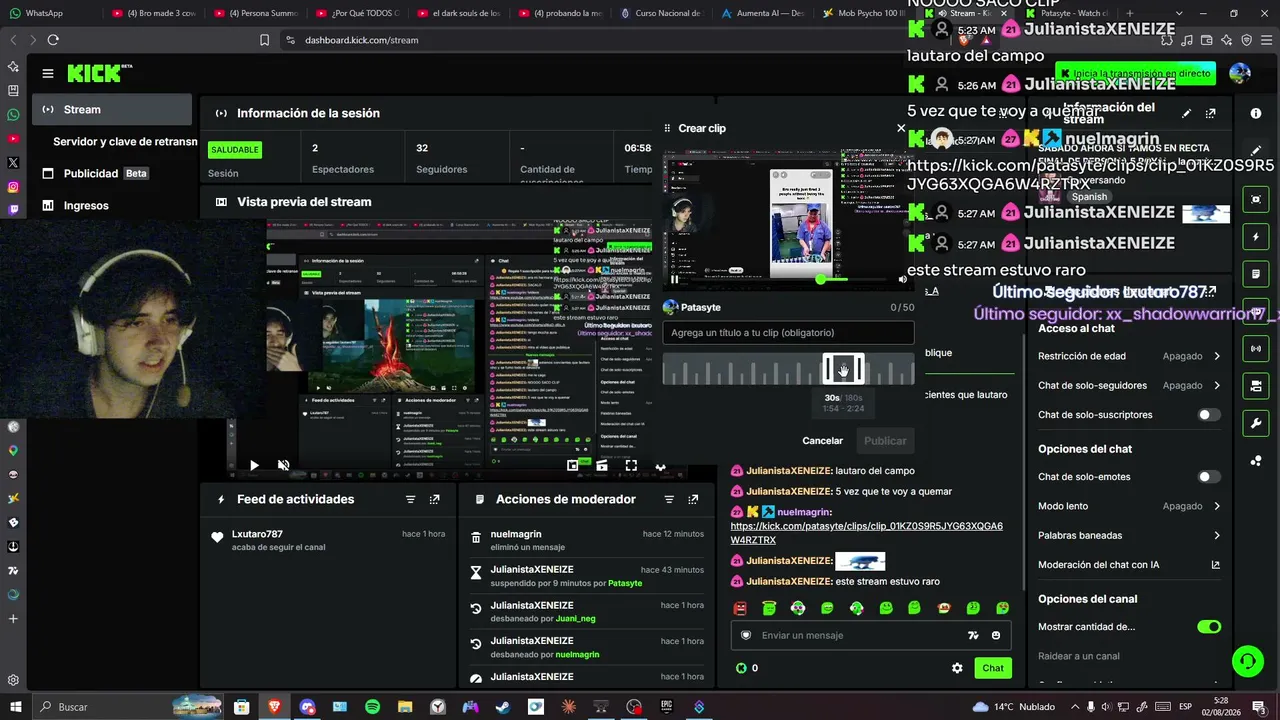
Task: Open the Kick hamburger menu
Action: coord(47,73)
